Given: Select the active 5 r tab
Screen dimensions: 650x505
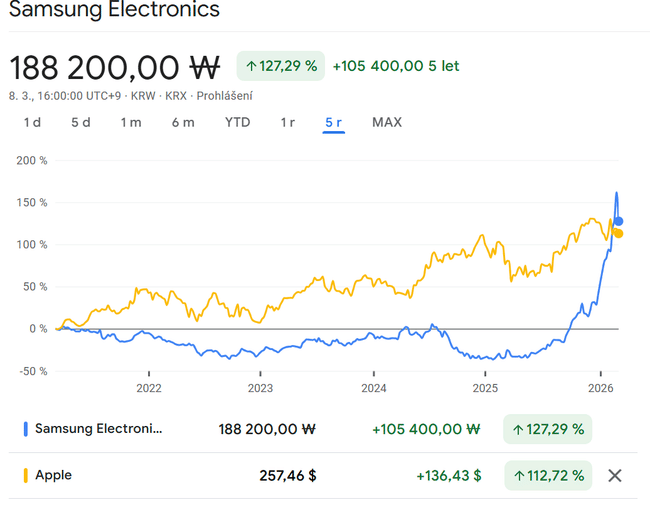Looking at the screenshot, I should tap(333, 122).
